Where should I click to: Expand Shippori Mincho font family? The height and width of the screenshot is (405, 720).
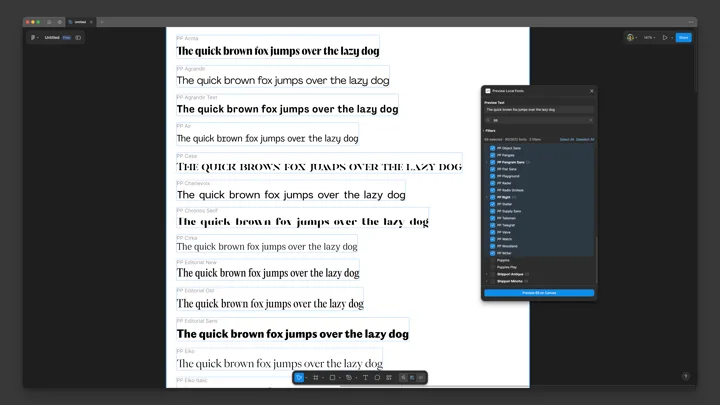coord(487,281)
